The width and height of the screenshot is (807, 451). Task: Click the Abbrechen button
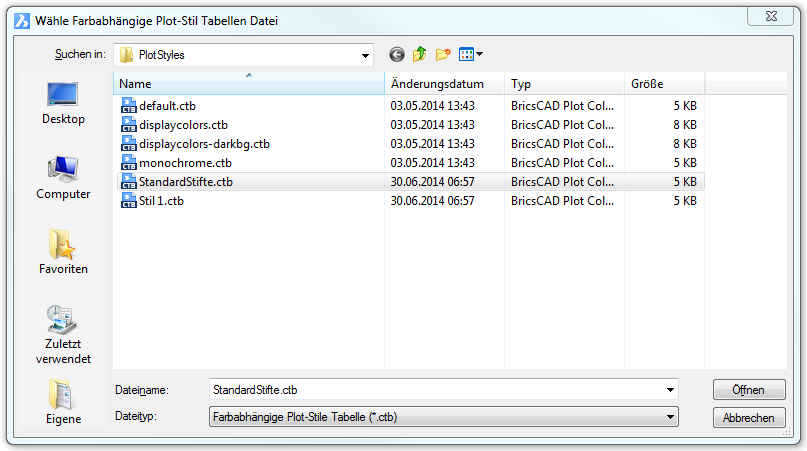coord(748,417)
